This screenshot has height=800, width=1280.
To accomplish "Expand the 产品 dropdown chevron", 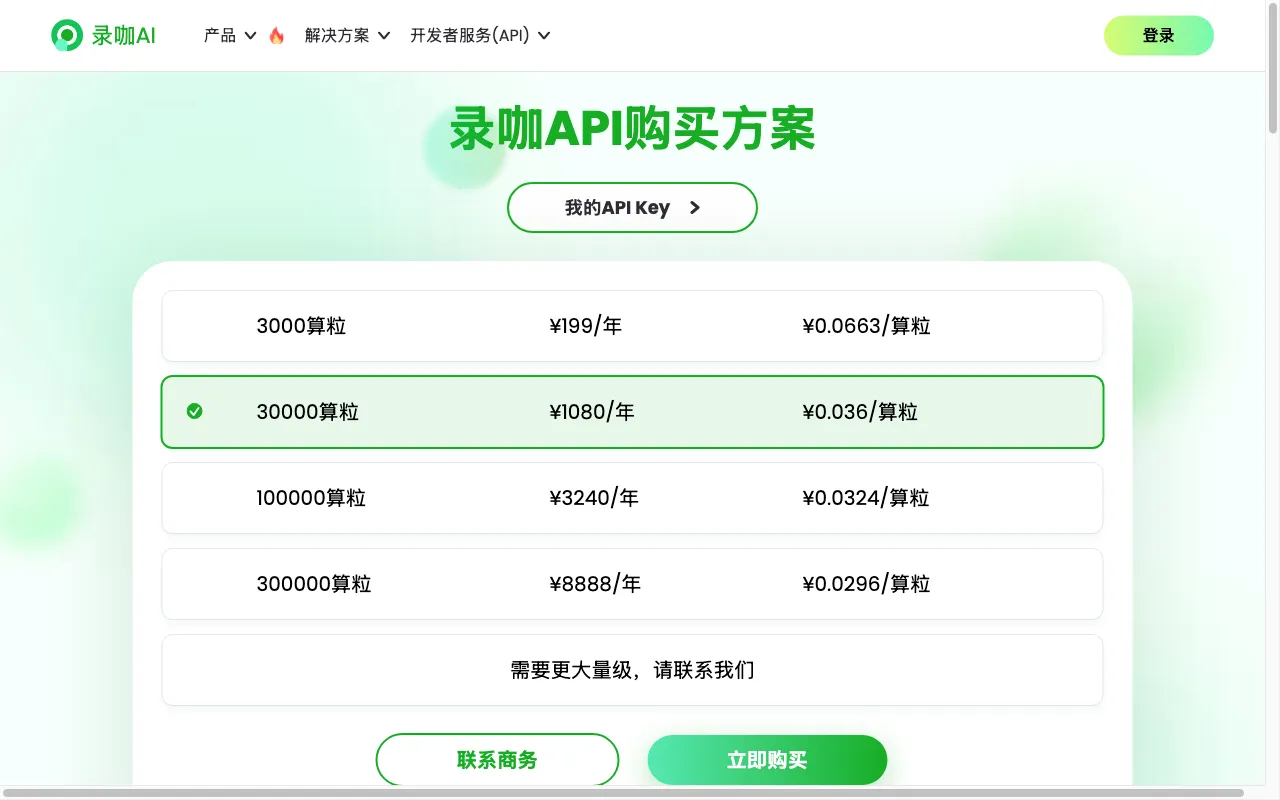I will (x=250, y=36).
